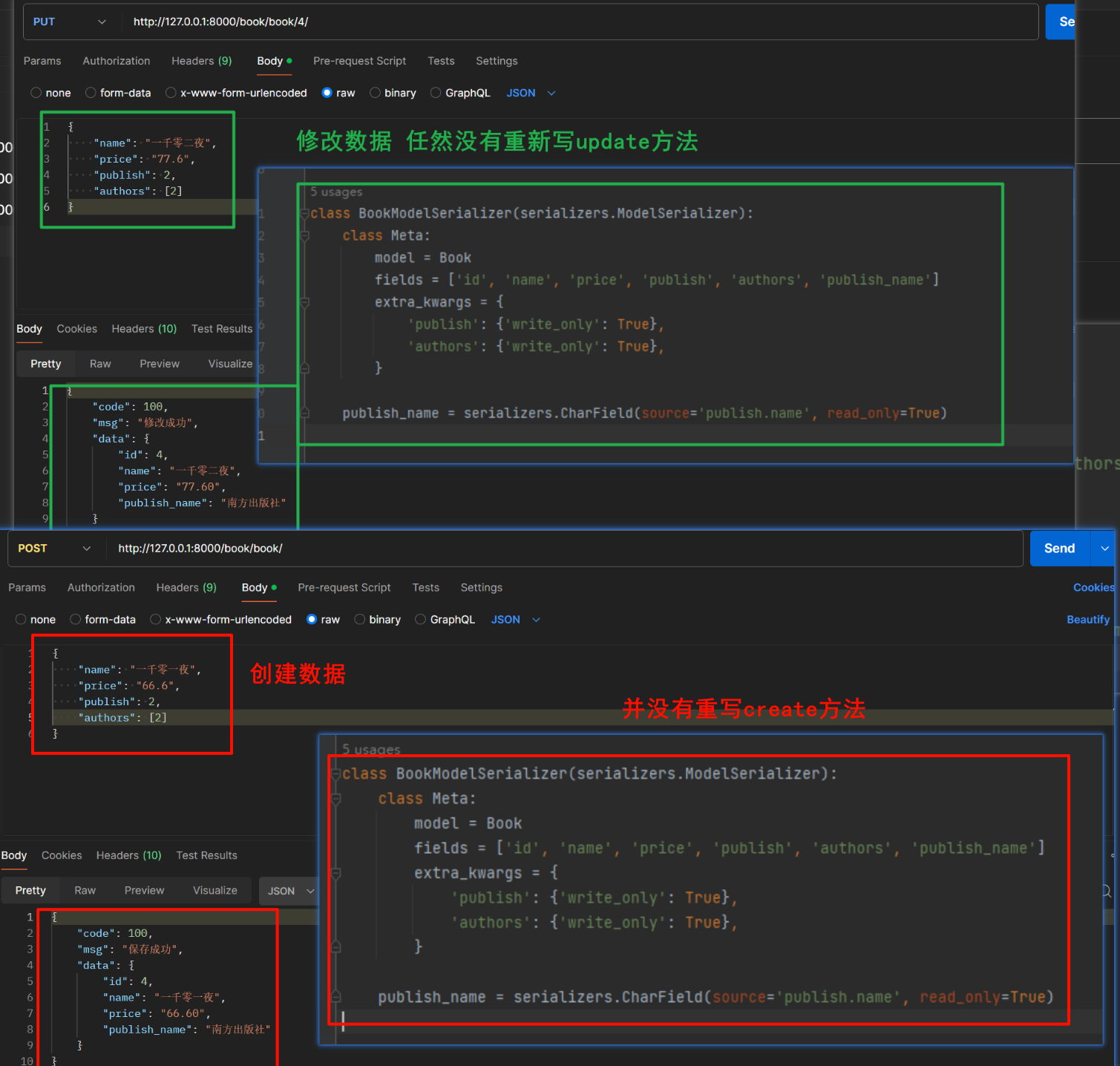Open Settings tab in PUT request window
The image size is (1120, 1066).
[497, 61]
